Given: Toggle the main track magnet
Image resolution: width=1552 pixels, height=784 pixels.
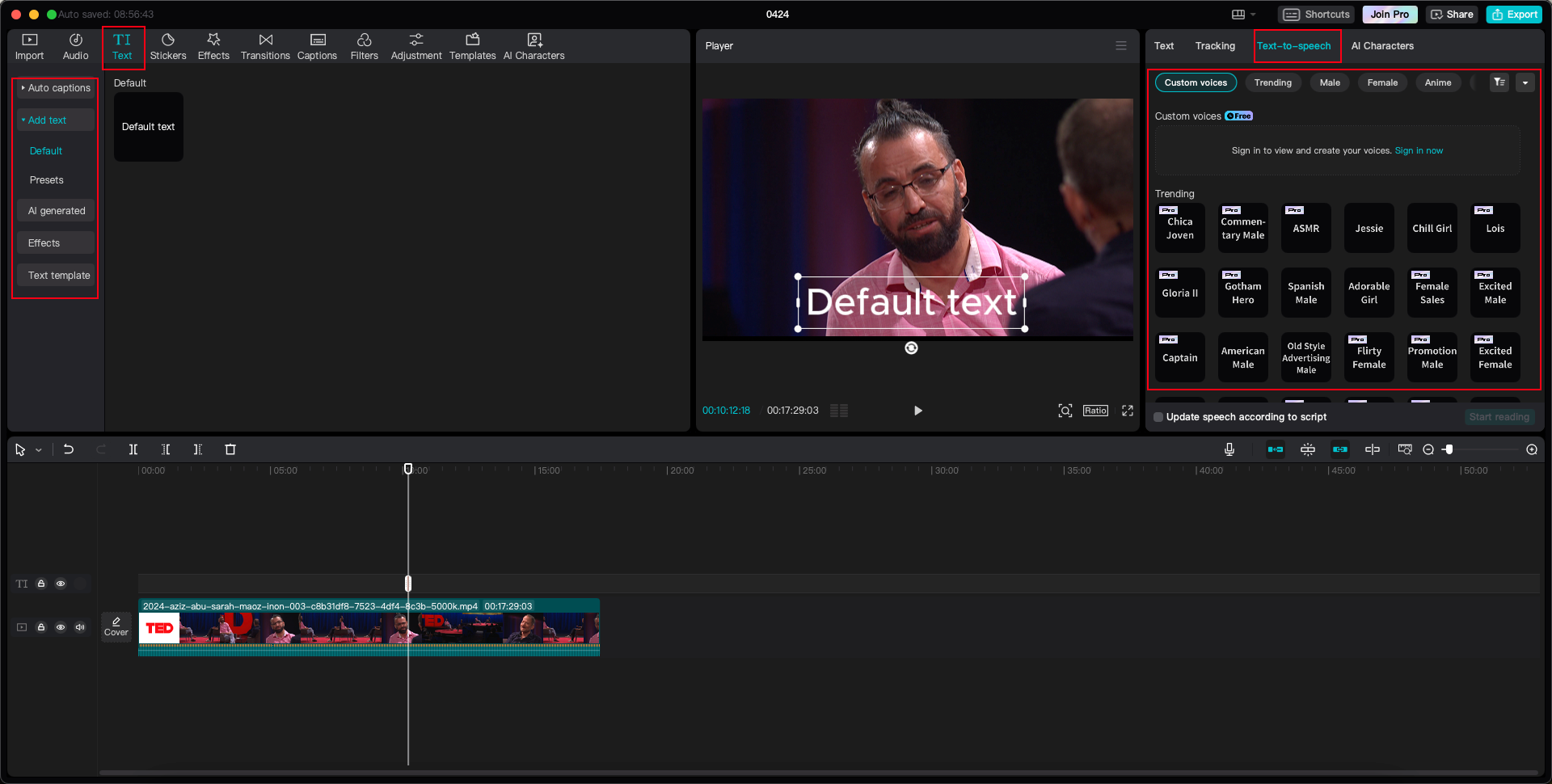Looking at the screenshot, I should click(1276, 449).
